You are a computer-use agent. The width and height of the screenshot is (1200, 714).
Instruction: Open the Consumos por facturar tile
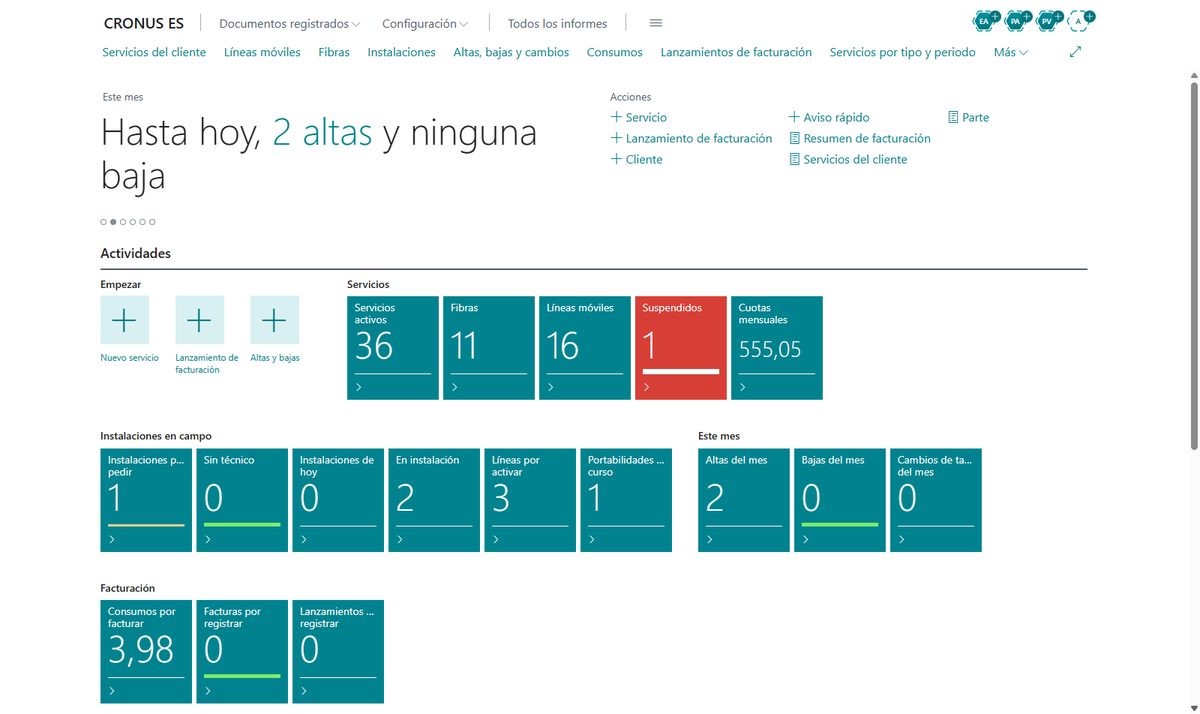click(x=146, y=652)
